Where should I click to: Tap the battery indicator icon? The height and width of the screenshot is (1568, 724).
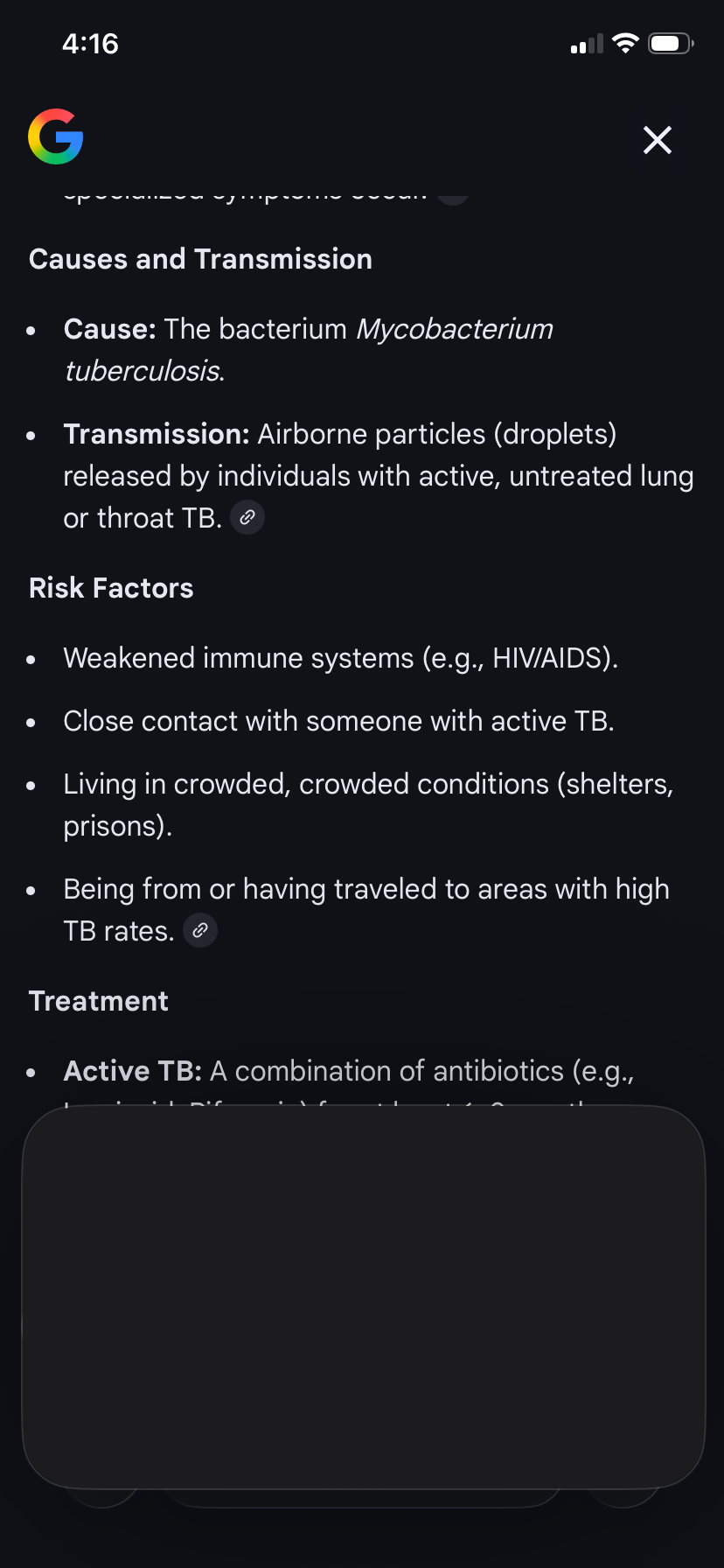click(x=670, y=44)
